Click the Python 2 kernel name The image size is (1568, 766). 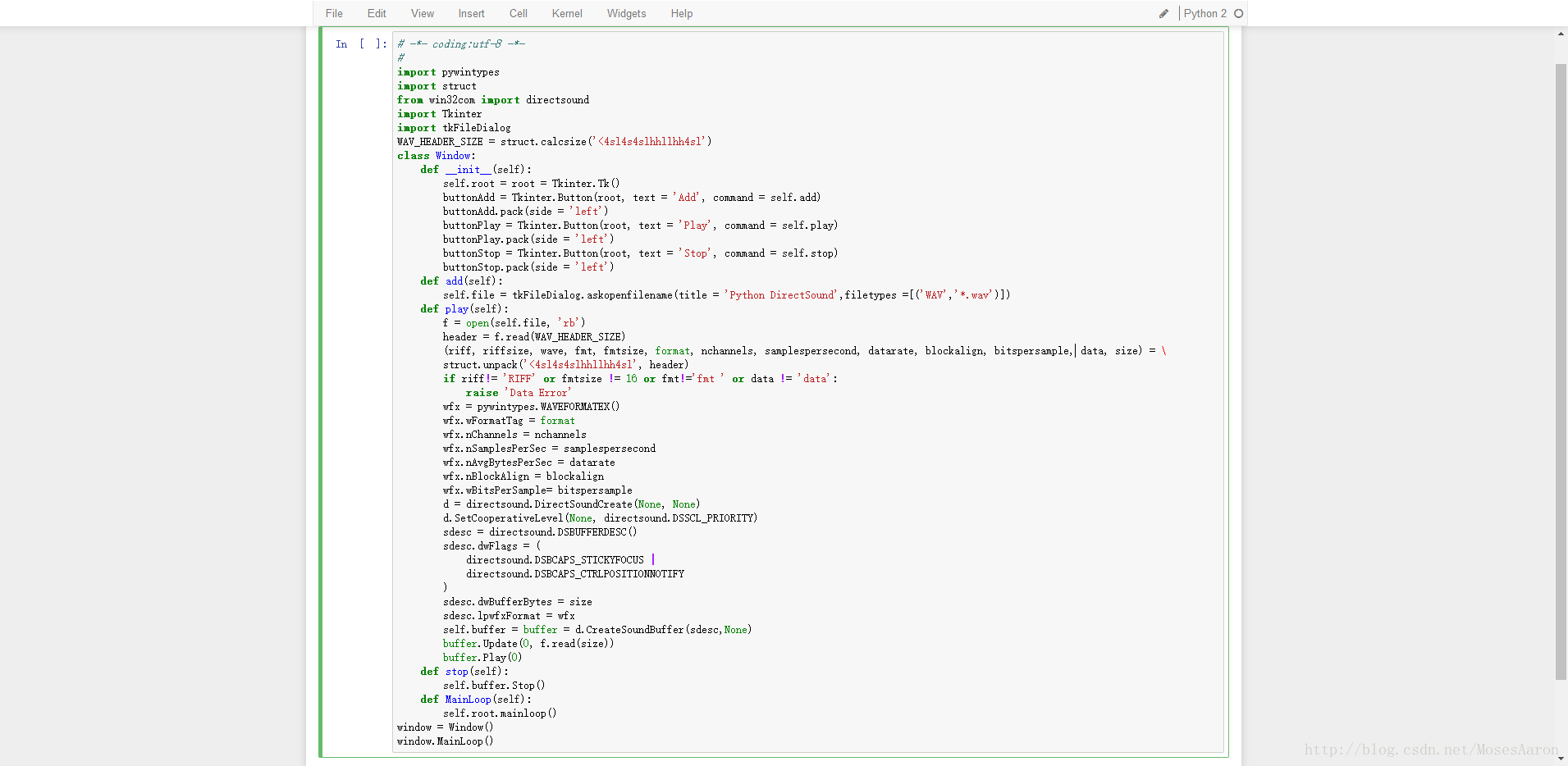tap(1205, 13)
